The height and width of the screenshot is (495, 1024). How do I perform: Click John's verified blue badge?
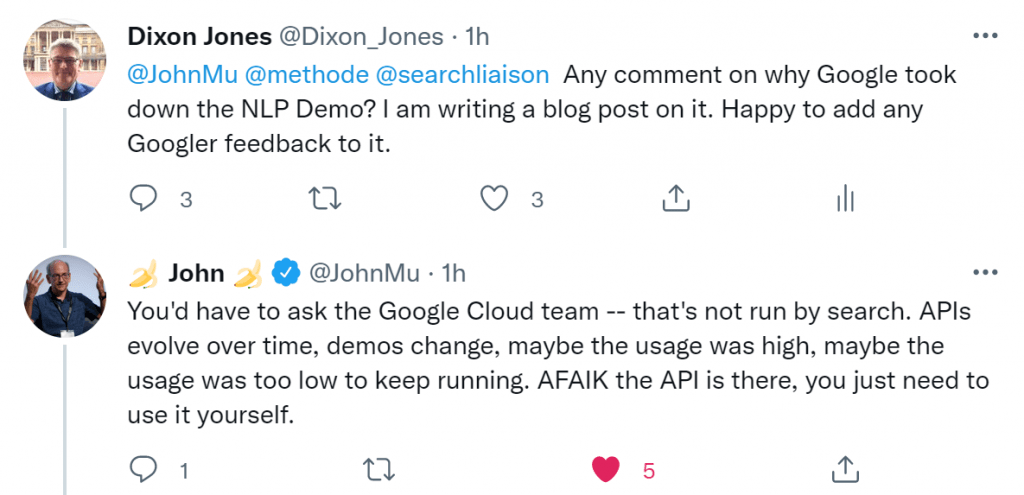point(285,273)
